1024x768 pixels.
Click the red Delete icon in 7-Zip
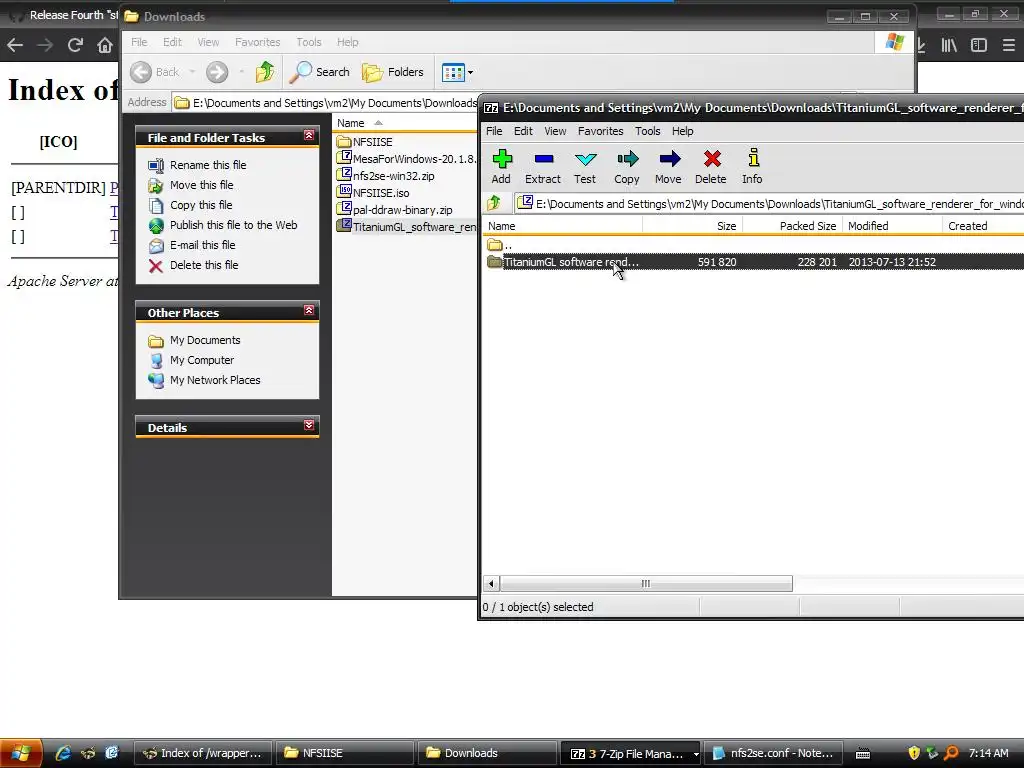click(x=711, y=167)
